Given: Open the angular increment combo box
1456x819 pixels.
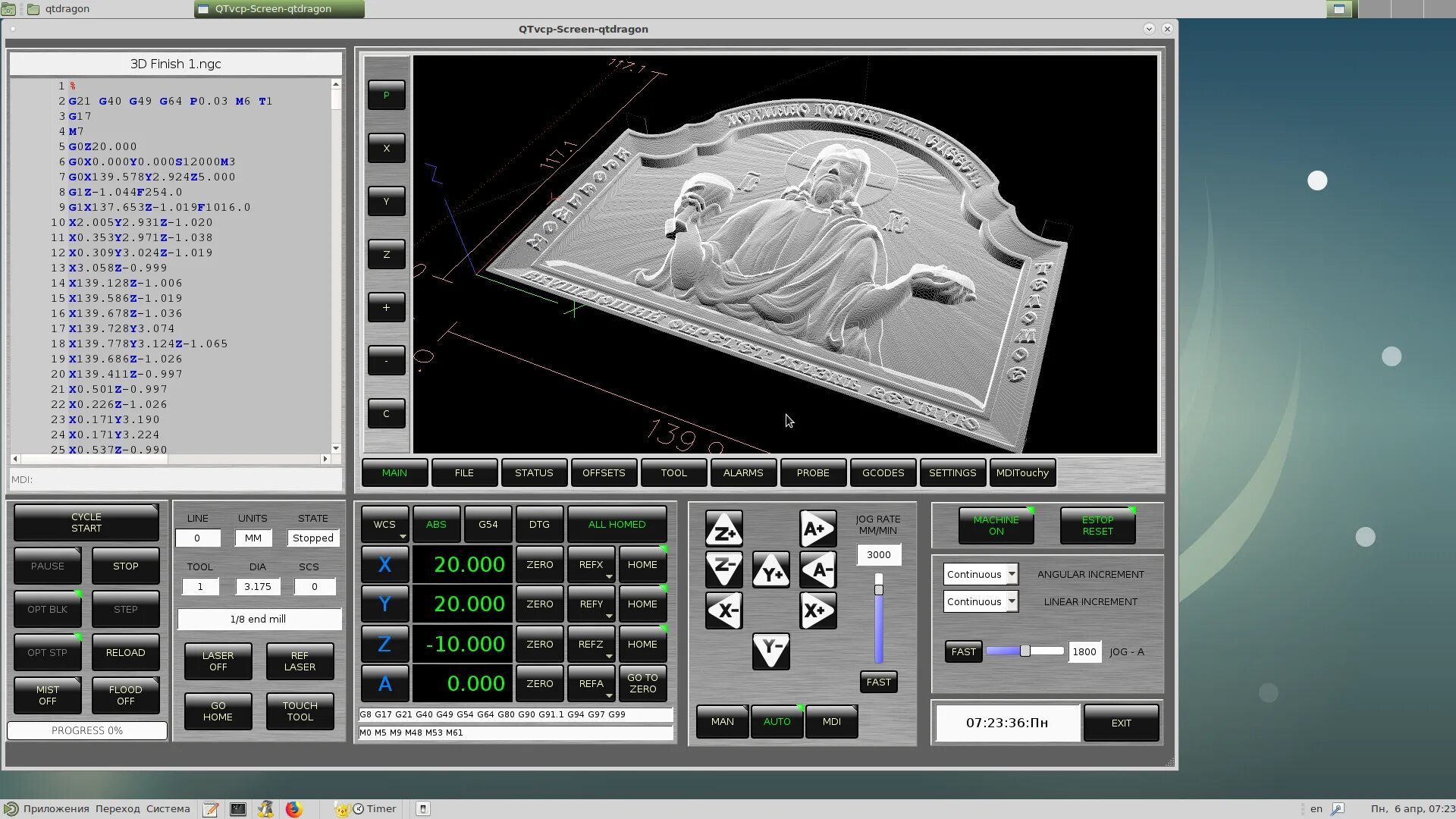Looking at the screenshot, I should (981, 575).
